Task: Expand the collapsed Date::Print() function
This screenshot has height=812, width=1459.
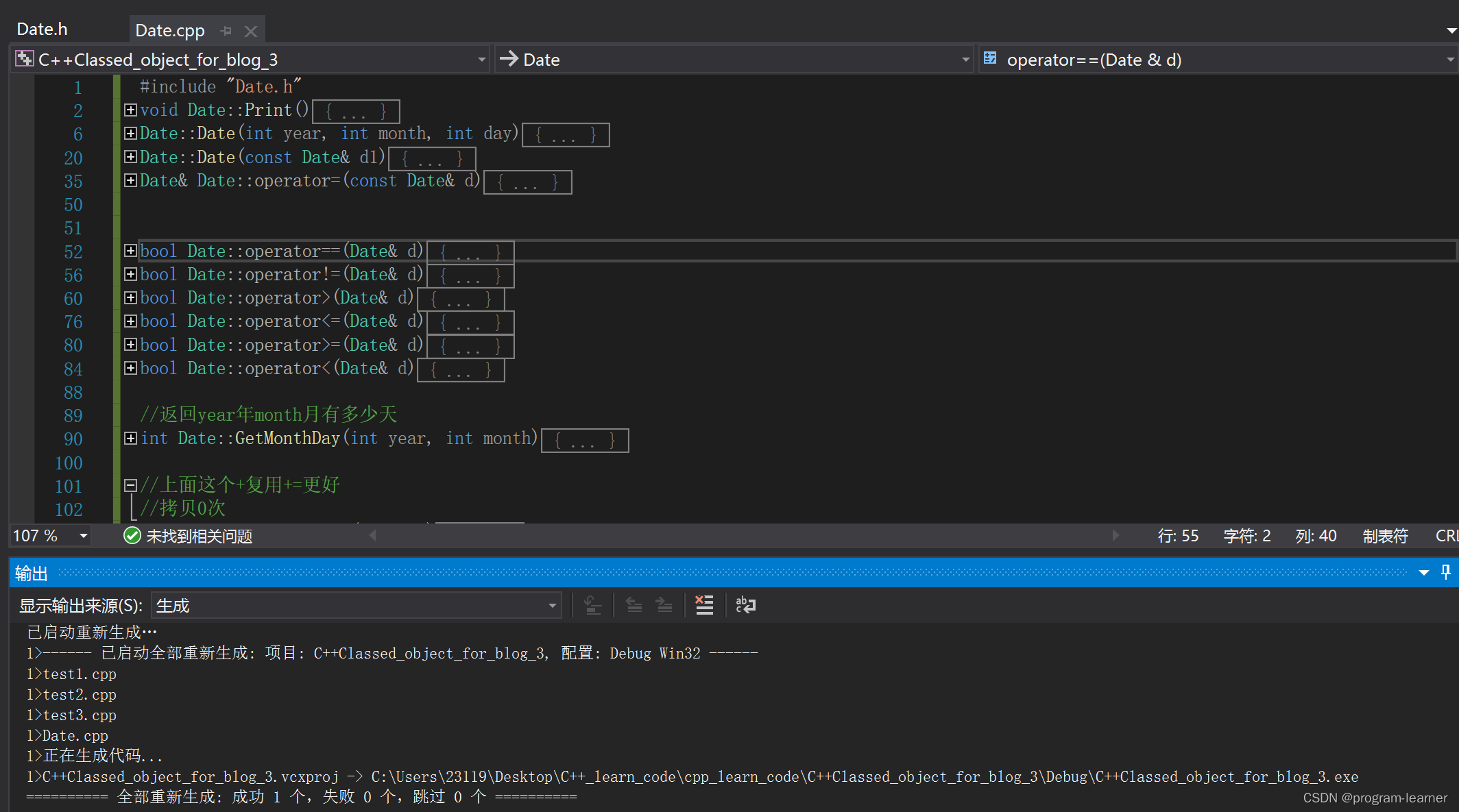Action: [x=130, y=110]
